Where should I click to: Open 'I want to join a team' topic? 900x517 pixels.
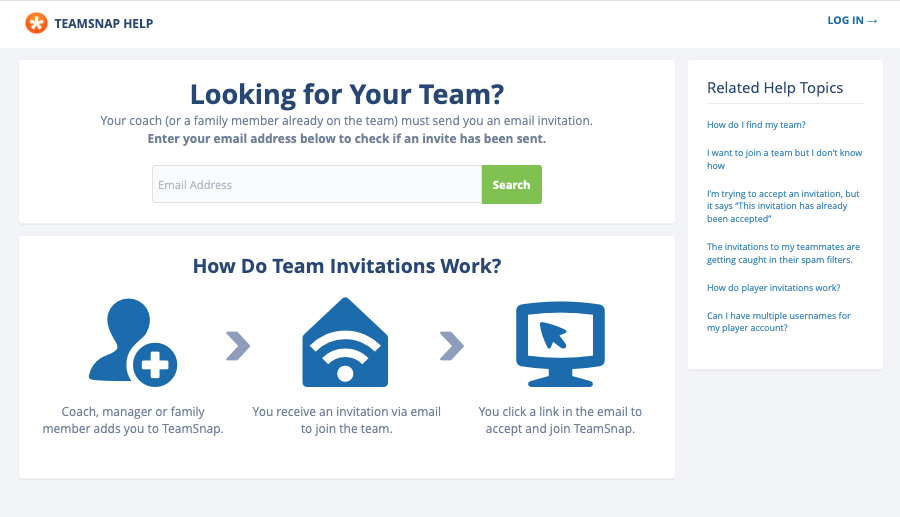point(784,159)
